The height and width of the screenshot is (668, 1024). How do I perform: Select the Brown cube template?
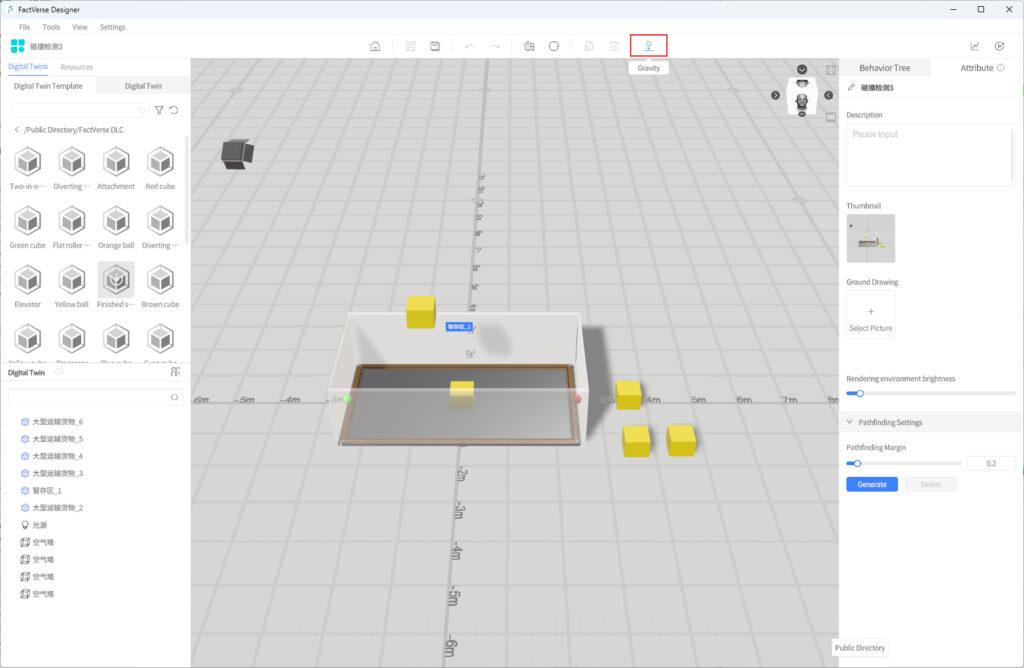[160, 286]
